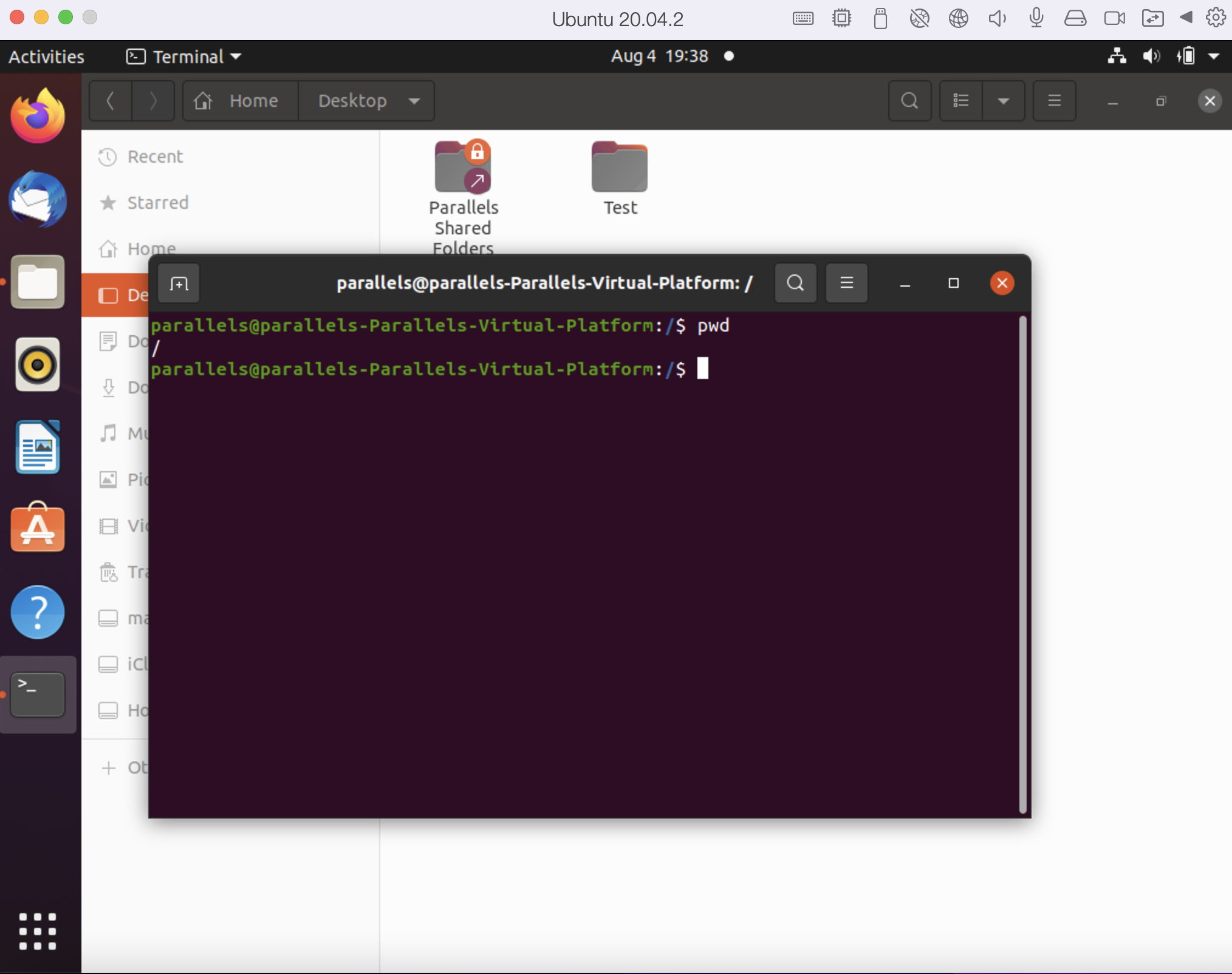The height and width of the screenshot is (974, 1232).
Task: Show applications grid at dock bottom
Action: tap(38, 931)
